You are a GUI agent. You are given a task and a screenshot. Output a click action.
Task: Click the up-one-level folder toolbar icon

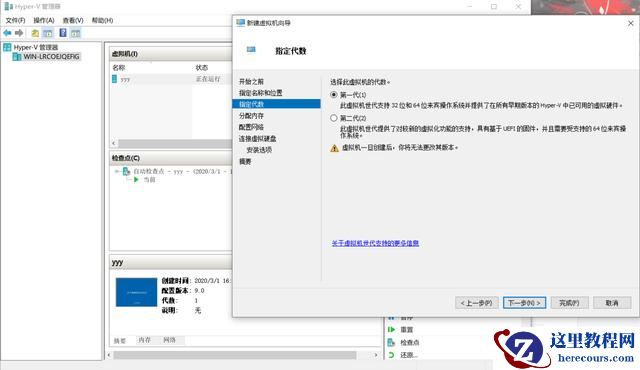[35, 33]
